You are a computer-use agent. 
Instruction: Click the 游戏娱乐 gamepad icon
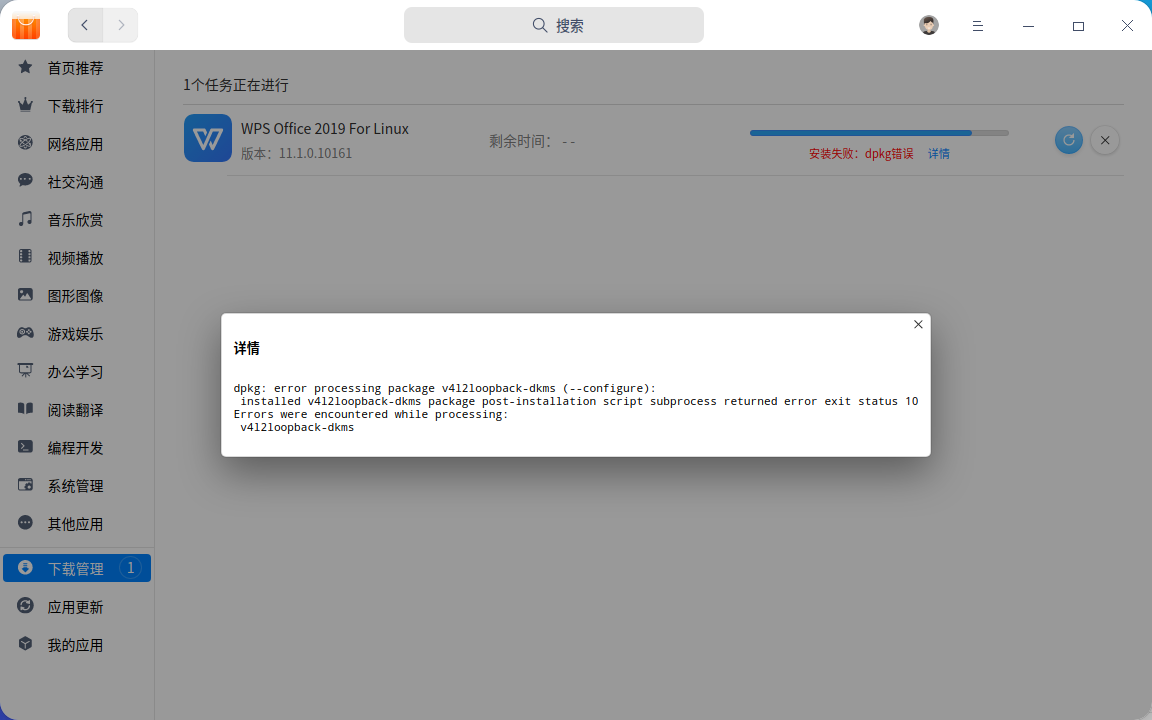[26, 334]
